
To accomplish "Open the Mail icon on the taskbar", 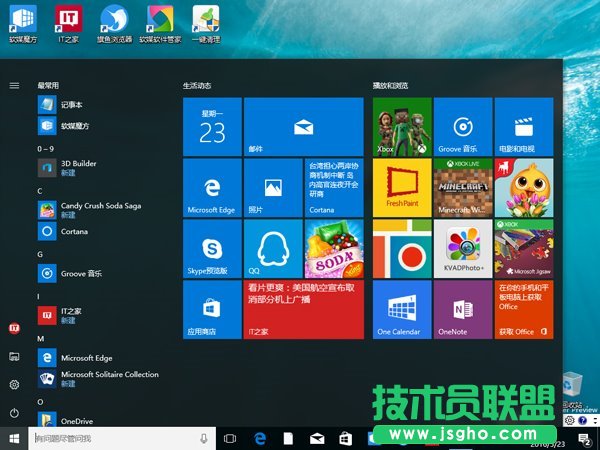I will click(x=317, y=439).
